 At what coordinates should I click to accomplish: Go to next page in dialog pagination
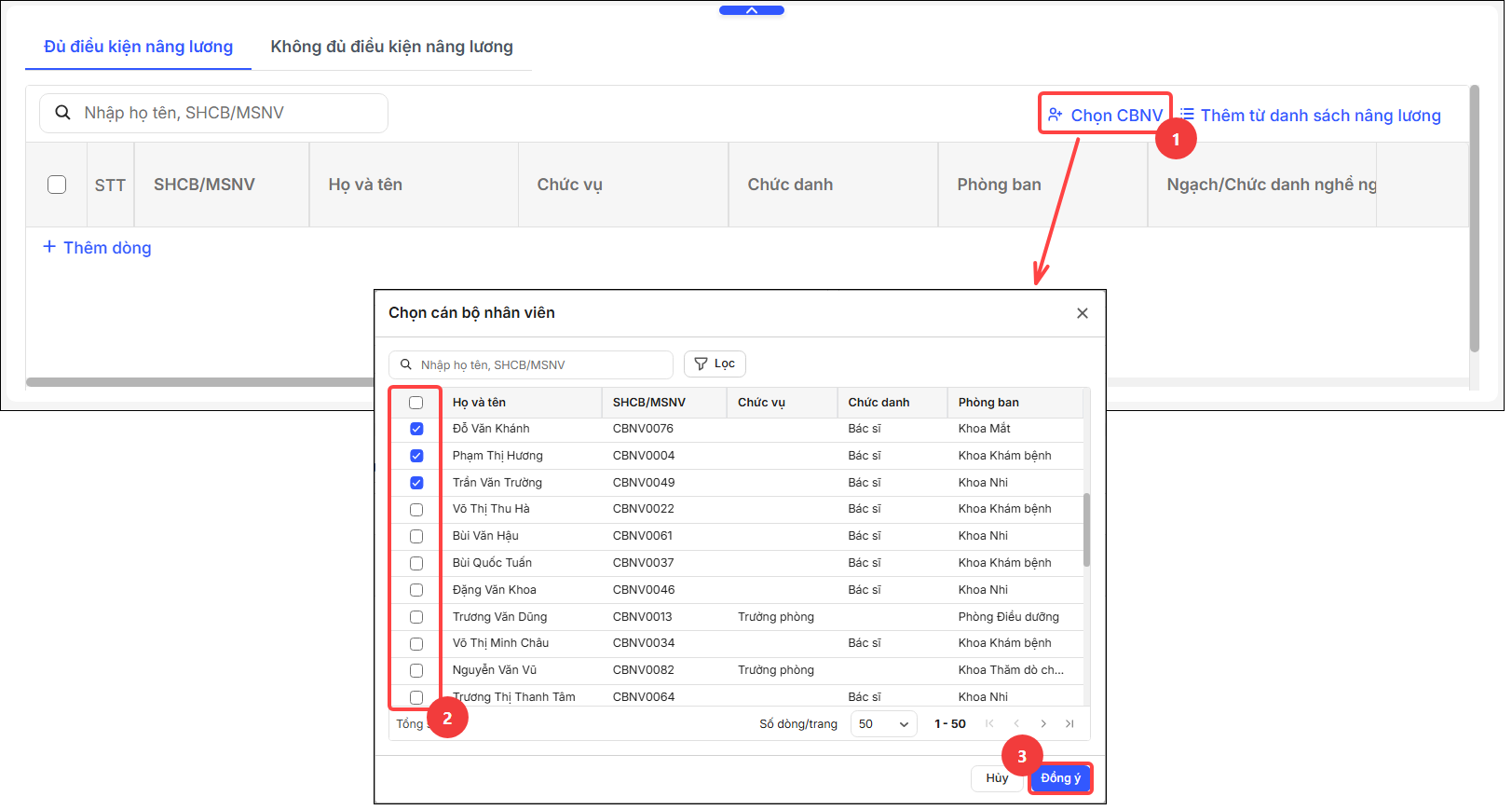coord(1043,723)
